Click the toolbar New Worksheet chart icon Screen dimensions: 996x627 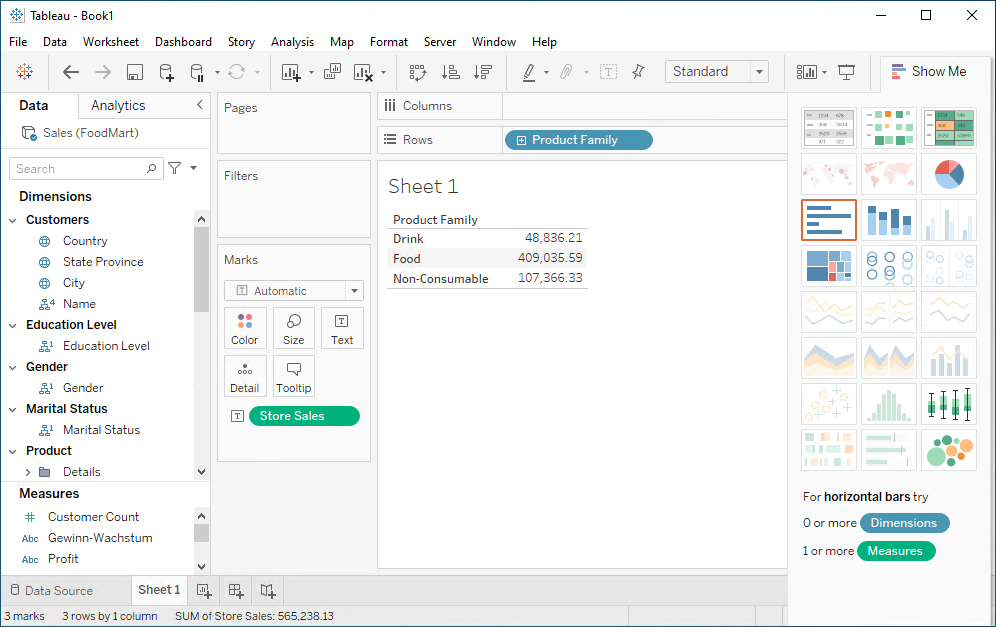coord(291,72)
